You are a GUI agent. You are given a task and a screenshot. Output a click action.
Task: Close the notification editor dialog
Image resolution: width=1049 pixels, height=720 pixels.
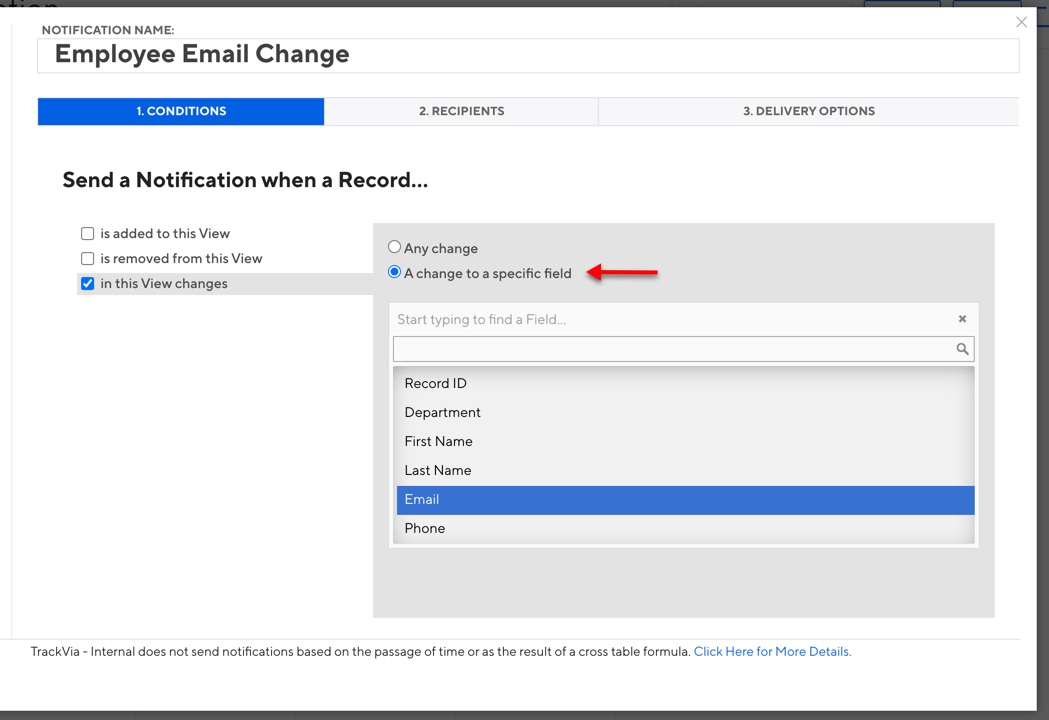[1021, 22]
